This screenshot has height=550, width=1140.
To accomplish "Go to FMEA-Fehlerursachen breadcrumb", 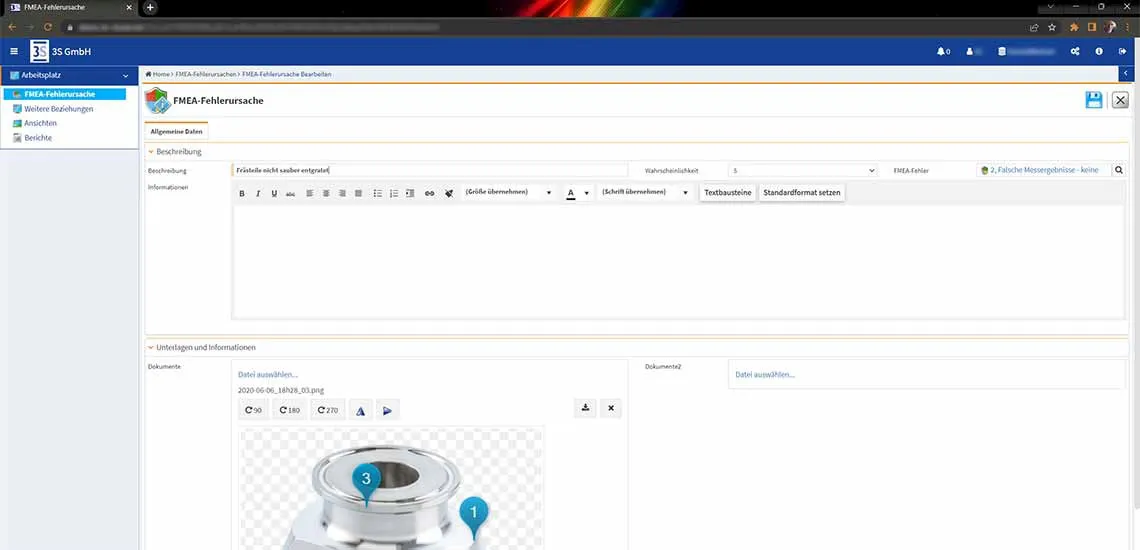I will [x=206, y=74].
